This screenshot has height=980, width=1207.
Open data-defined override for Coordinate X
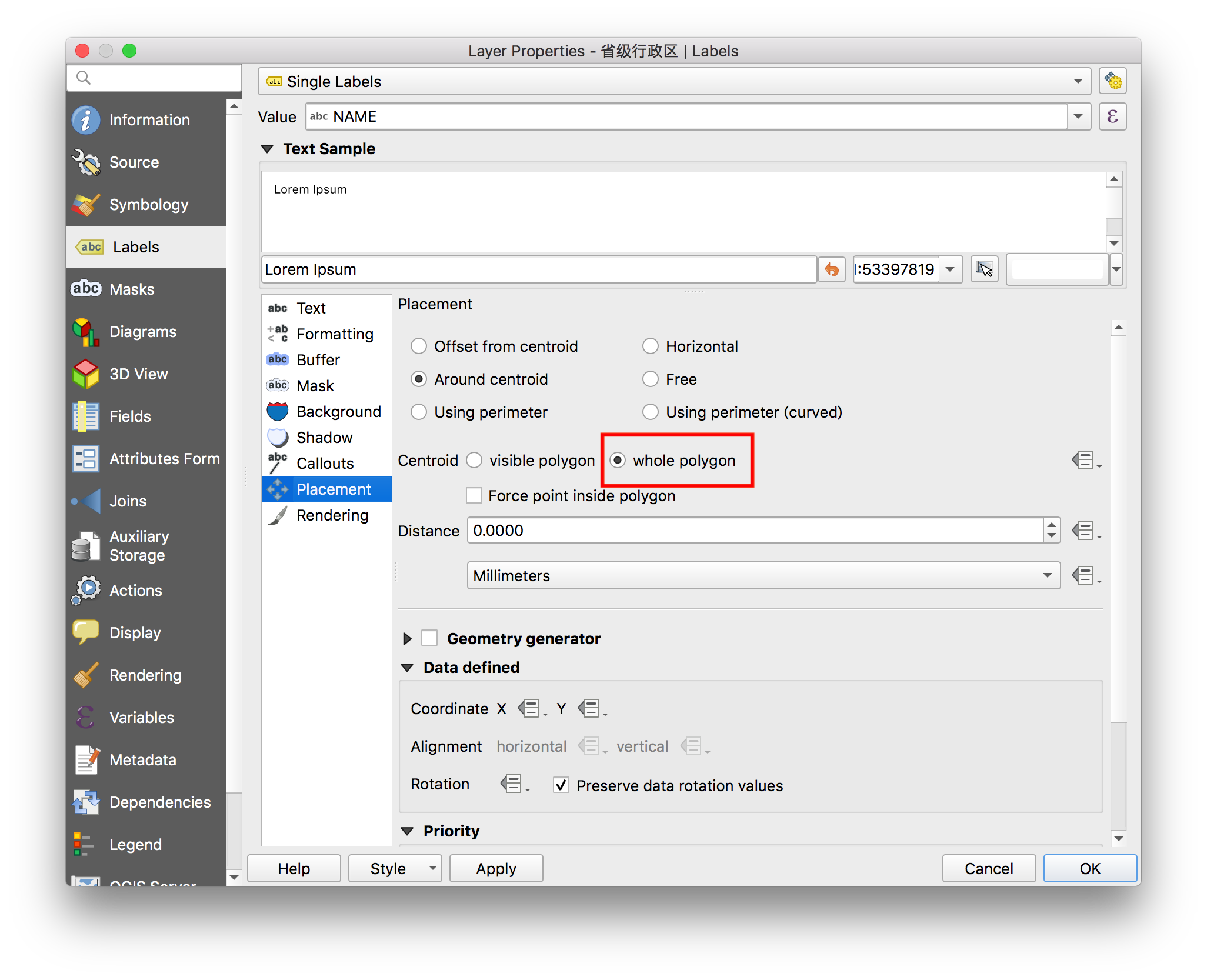coord(529,708)
